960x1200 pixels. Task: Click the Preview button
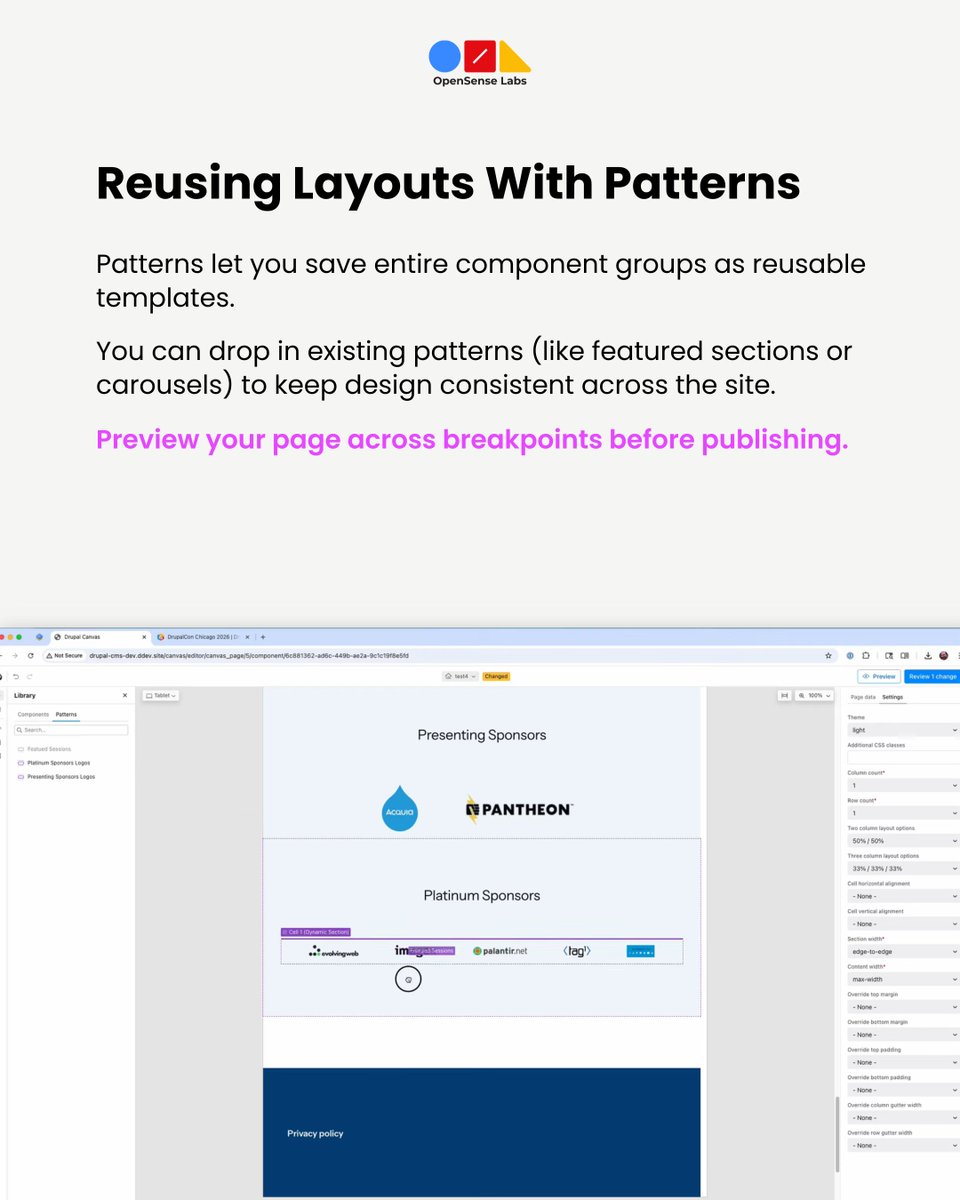click(879, 676)
